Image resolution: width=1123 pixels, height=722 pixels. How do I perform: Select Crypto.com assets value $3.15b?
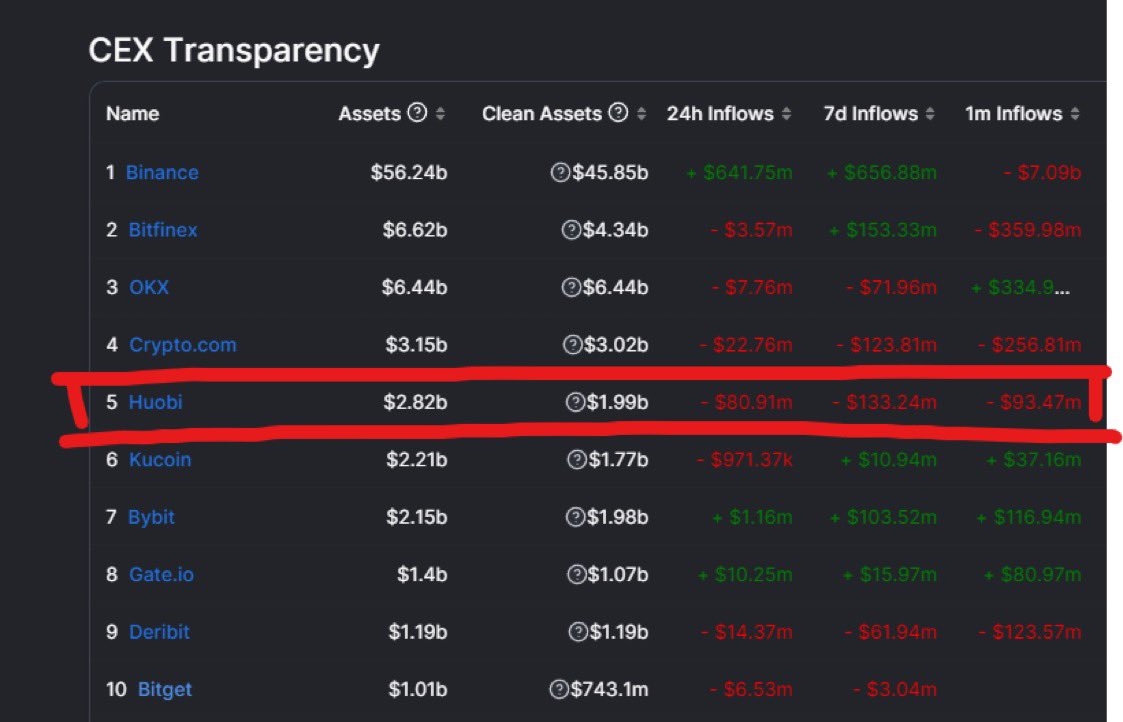click(x=416, y=345)
